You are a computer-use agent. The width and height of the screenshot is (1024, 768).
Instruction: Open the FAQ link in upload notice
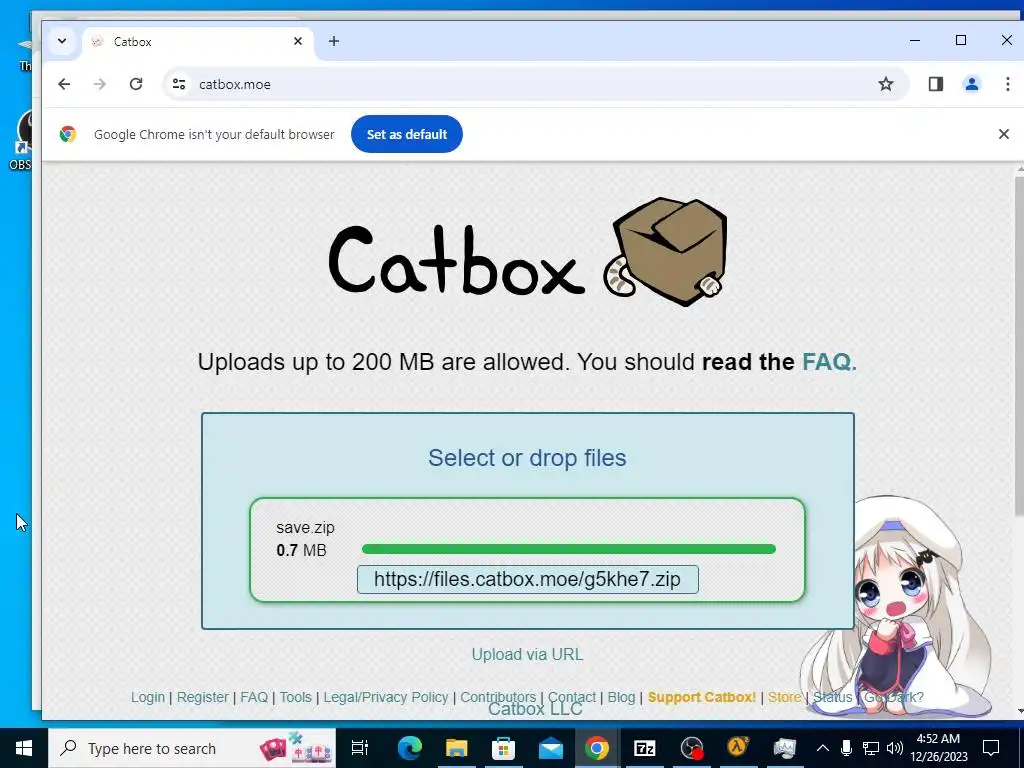[x=829, y=362]
